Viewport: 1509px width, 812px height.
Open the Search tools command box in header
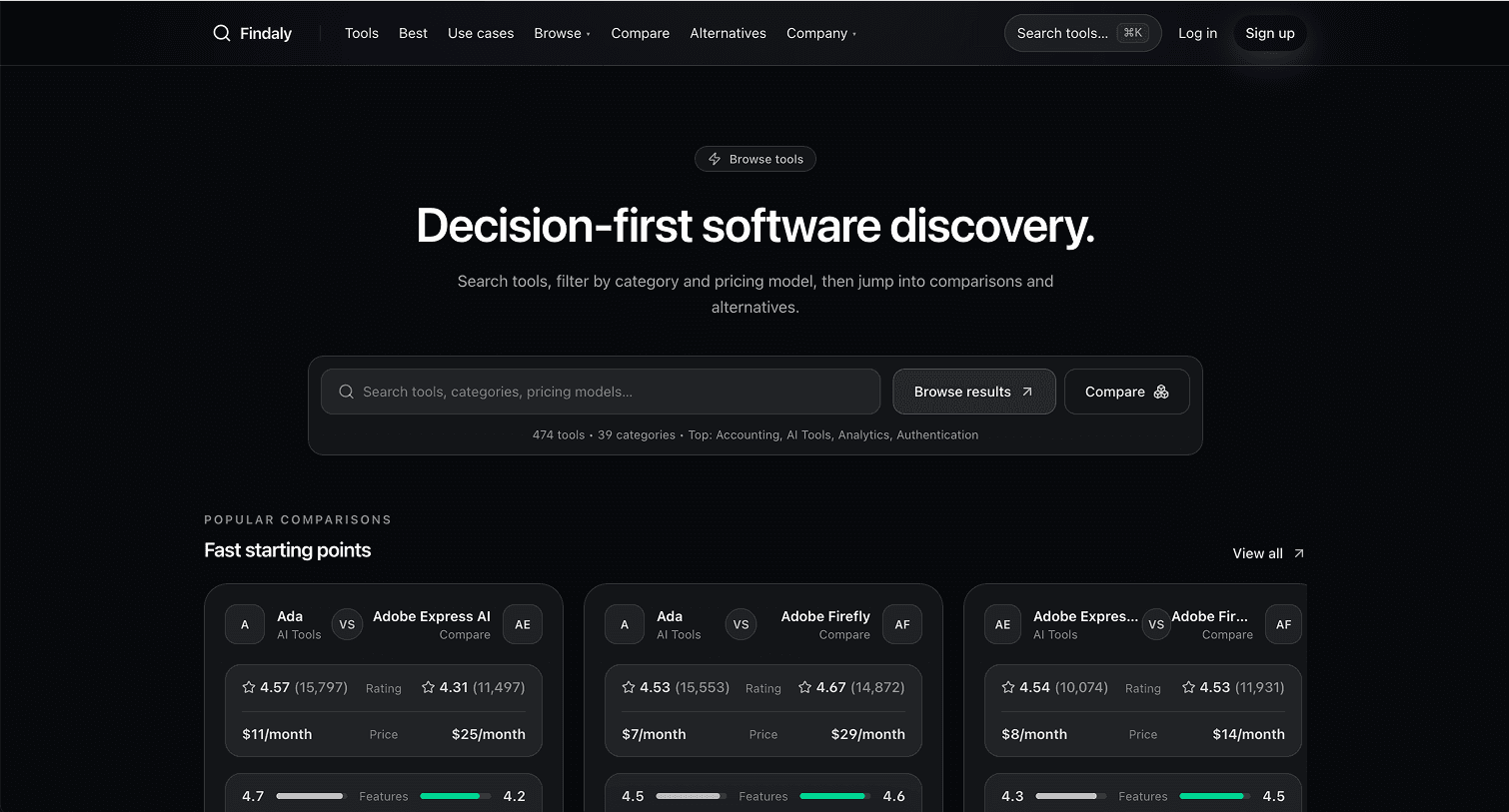click(1081, 33)
